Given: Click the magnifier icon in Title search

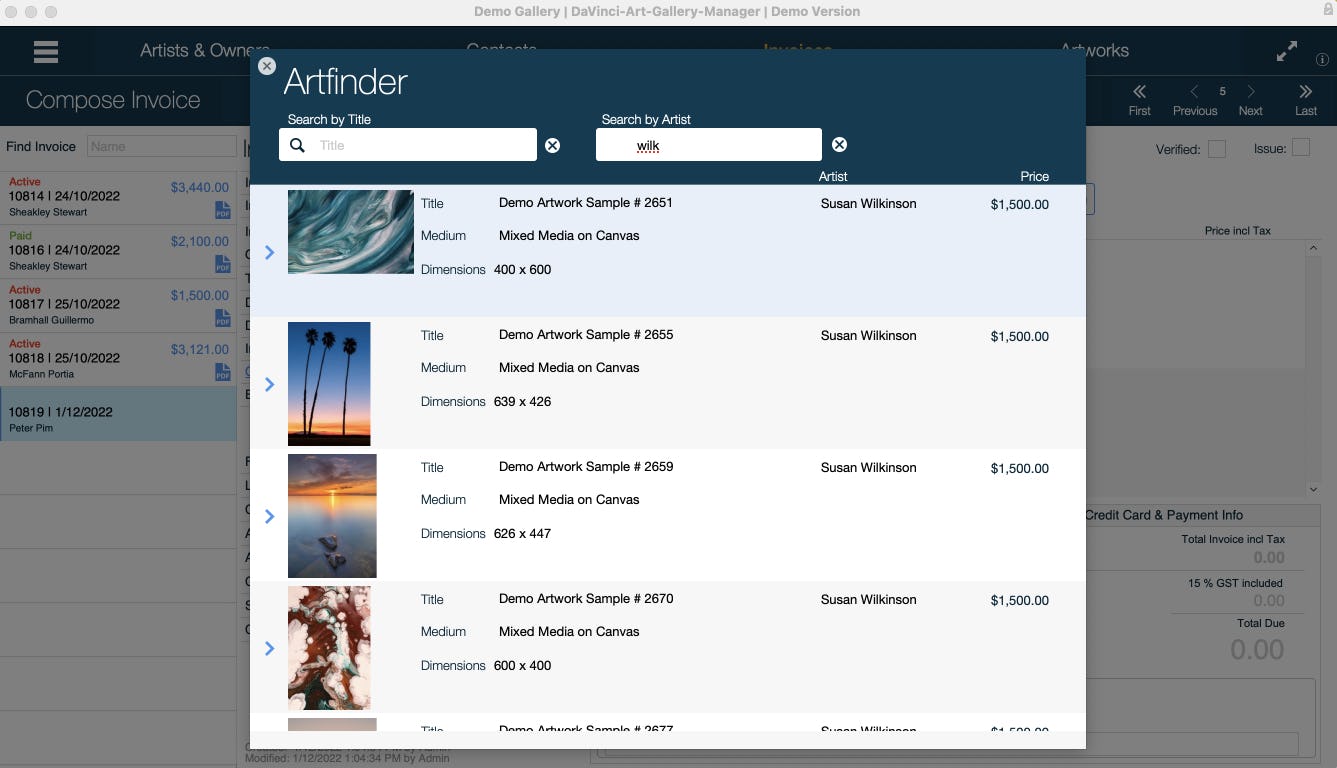Looking at the screenshot, I should pos(297,145).
